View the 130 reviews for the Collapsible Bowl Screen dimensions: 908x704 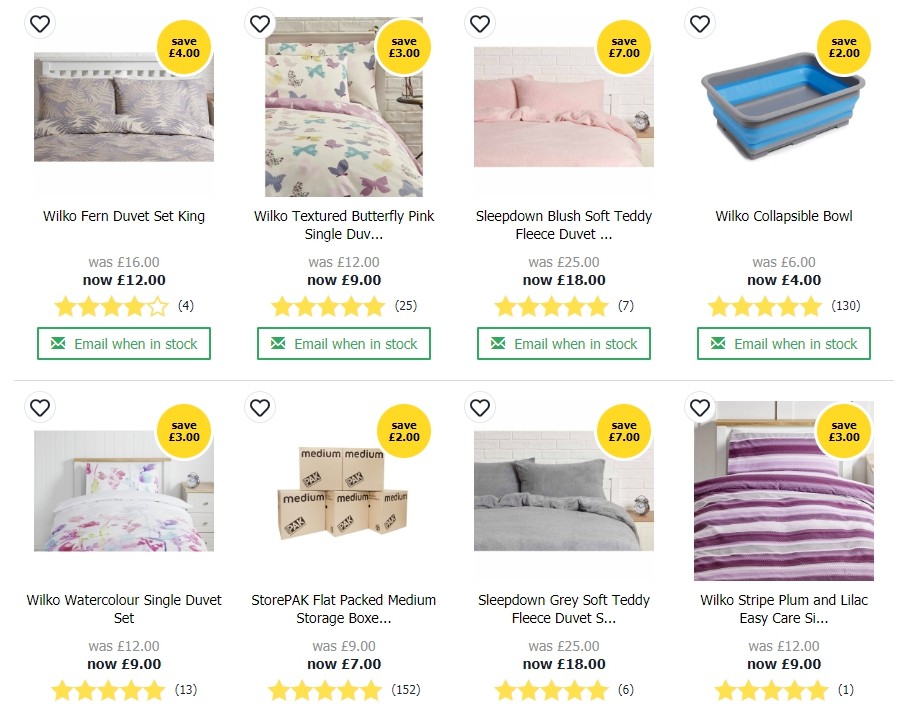[846, 306]
